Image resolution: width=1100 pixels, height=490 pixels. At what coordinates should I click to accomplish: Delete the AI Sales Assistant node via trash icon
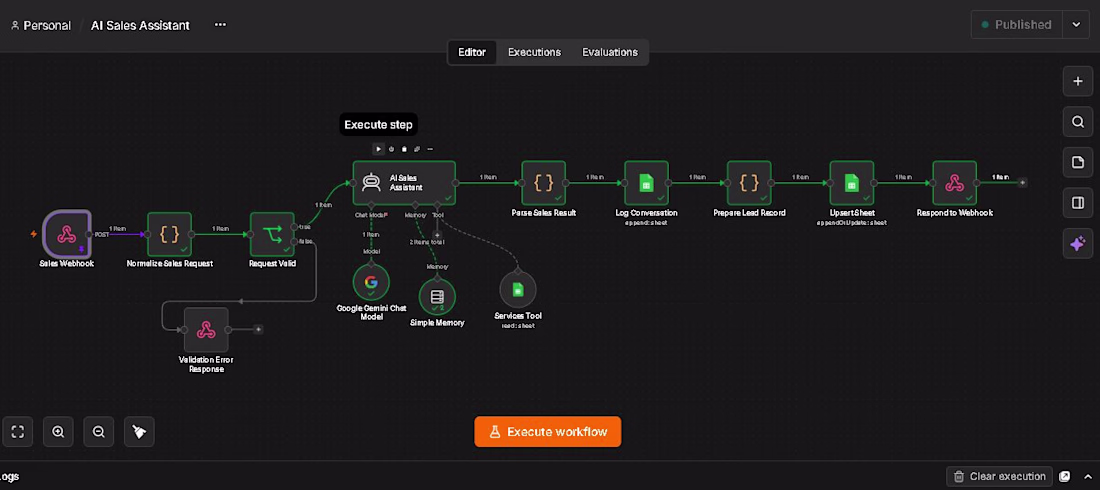pyautogui.click(x=404, y=149)
